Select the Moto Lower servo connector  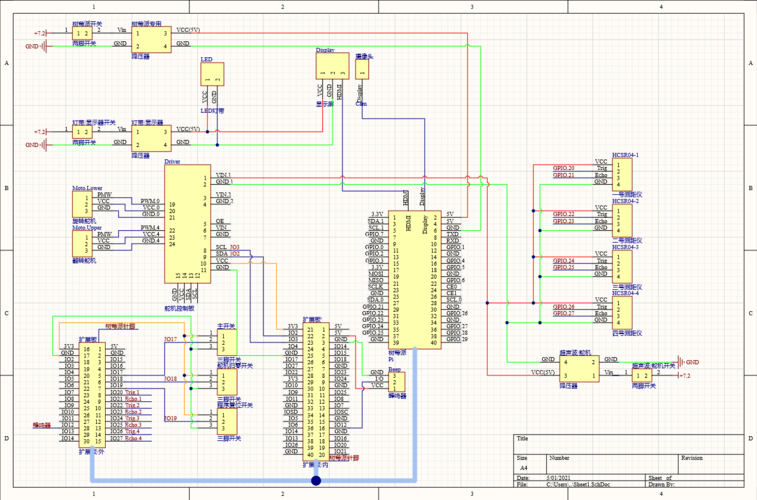[x=83, y=204]
